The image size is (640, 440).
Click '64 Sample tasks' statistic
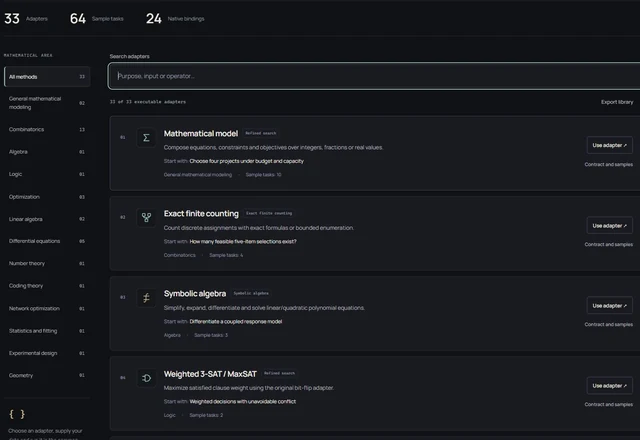click(x=97, y=18)
